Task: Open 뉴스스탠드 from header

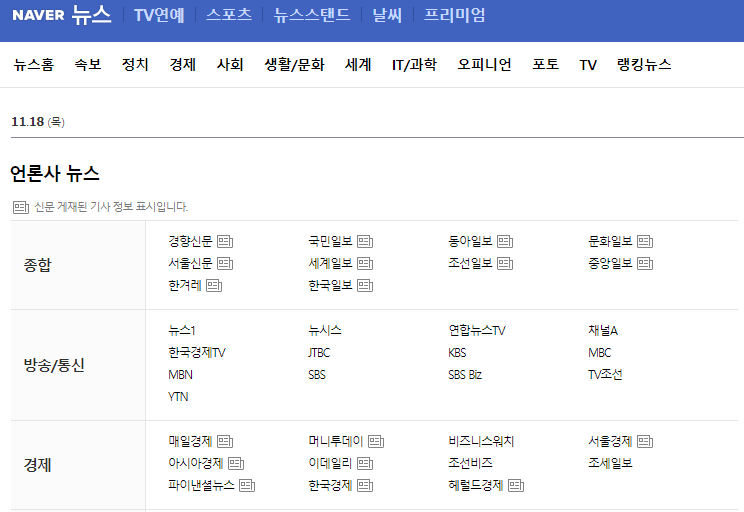Action: [x=312, y=15]
